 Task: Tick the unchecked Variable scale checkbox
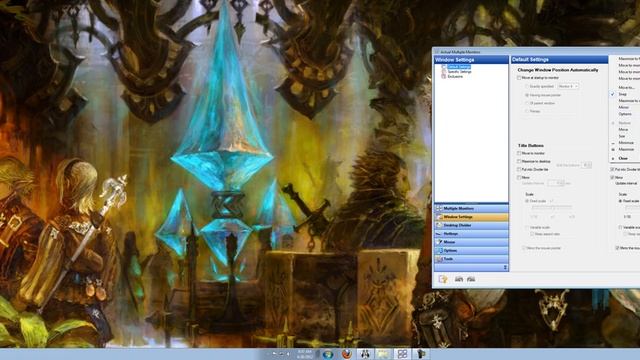coord(527,227)
